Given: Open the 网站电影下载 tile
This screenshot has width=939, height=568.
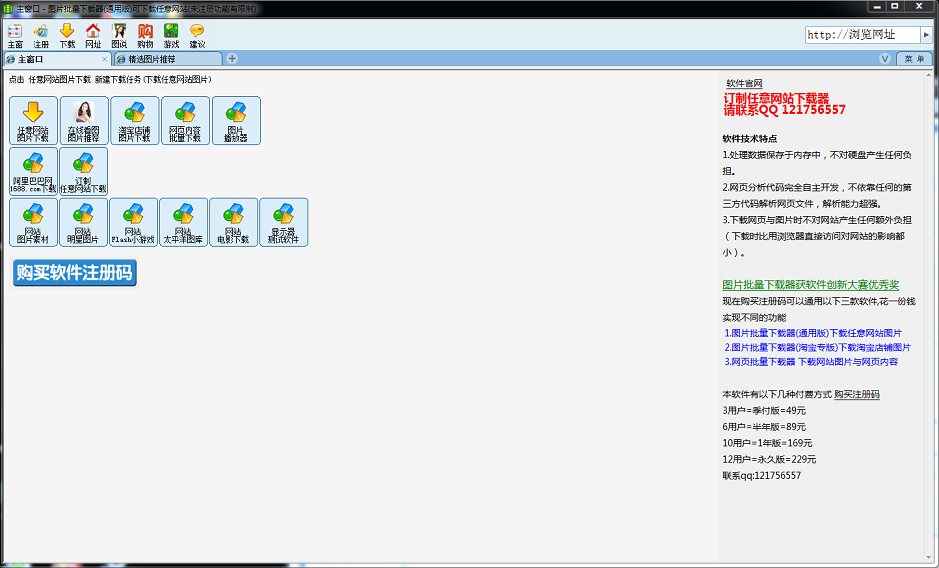Looking at the screenshot, I should [234, 222].
